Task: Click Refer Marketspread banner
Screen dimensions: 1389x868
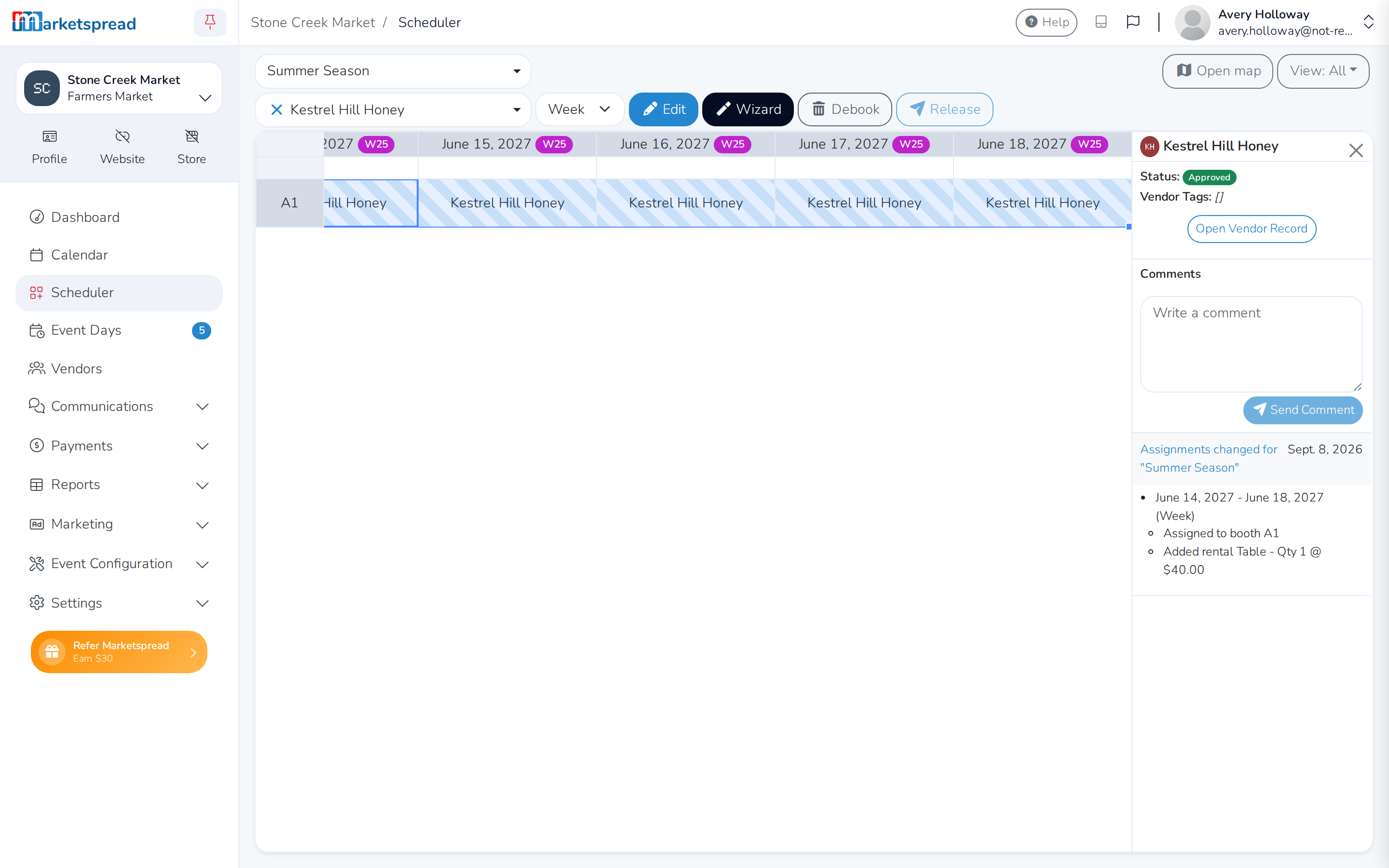Action: pos(119,652)
